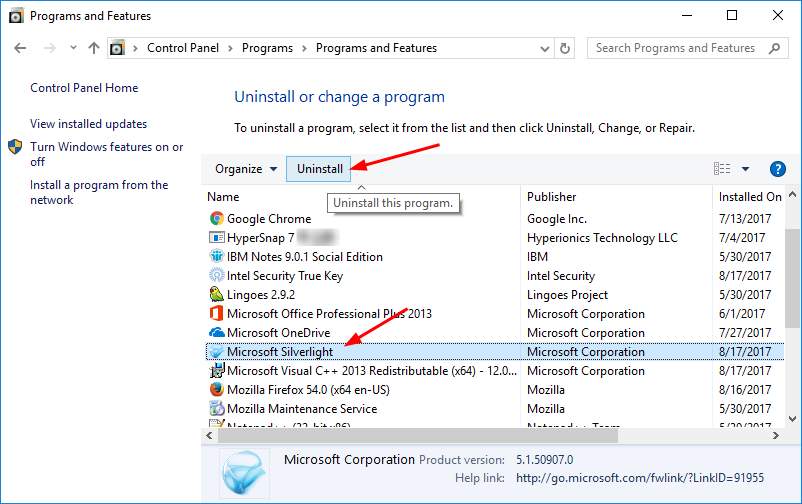This screenshot has width=802, height=504.
Task: Click the horizontal scrollbar right arrow
Action: click(x=776, y=435)
